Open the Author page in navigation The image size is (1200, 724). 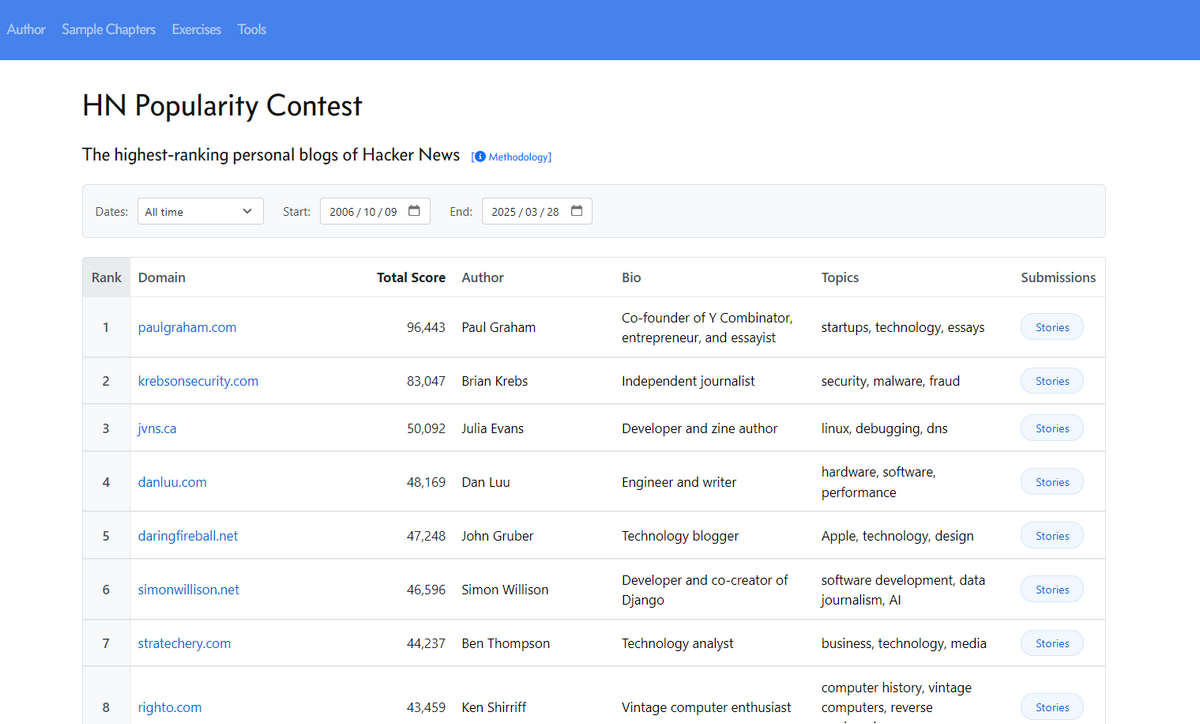click(26, 29)
